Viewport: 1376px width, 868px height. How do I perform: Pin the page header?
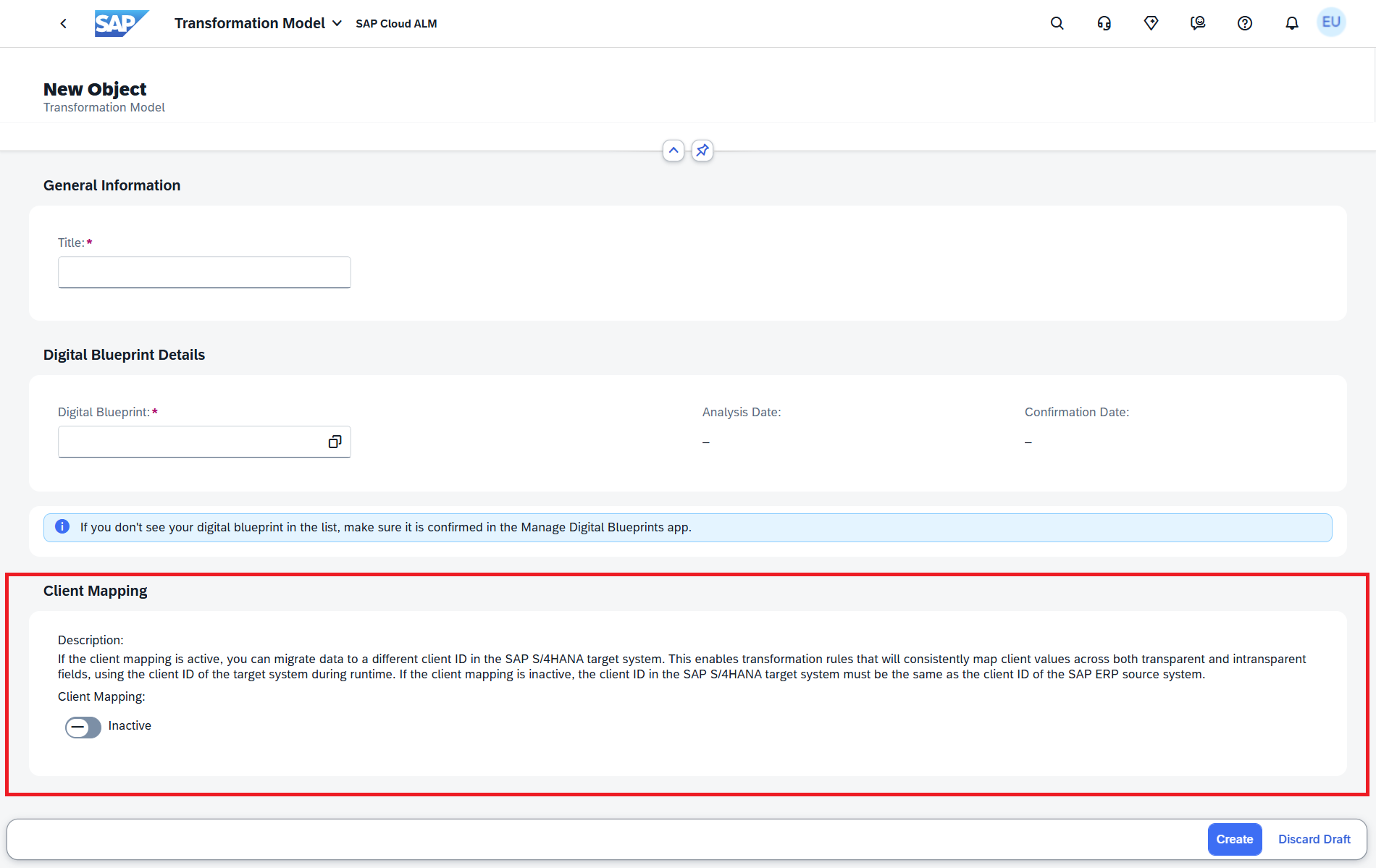[702, 151]
